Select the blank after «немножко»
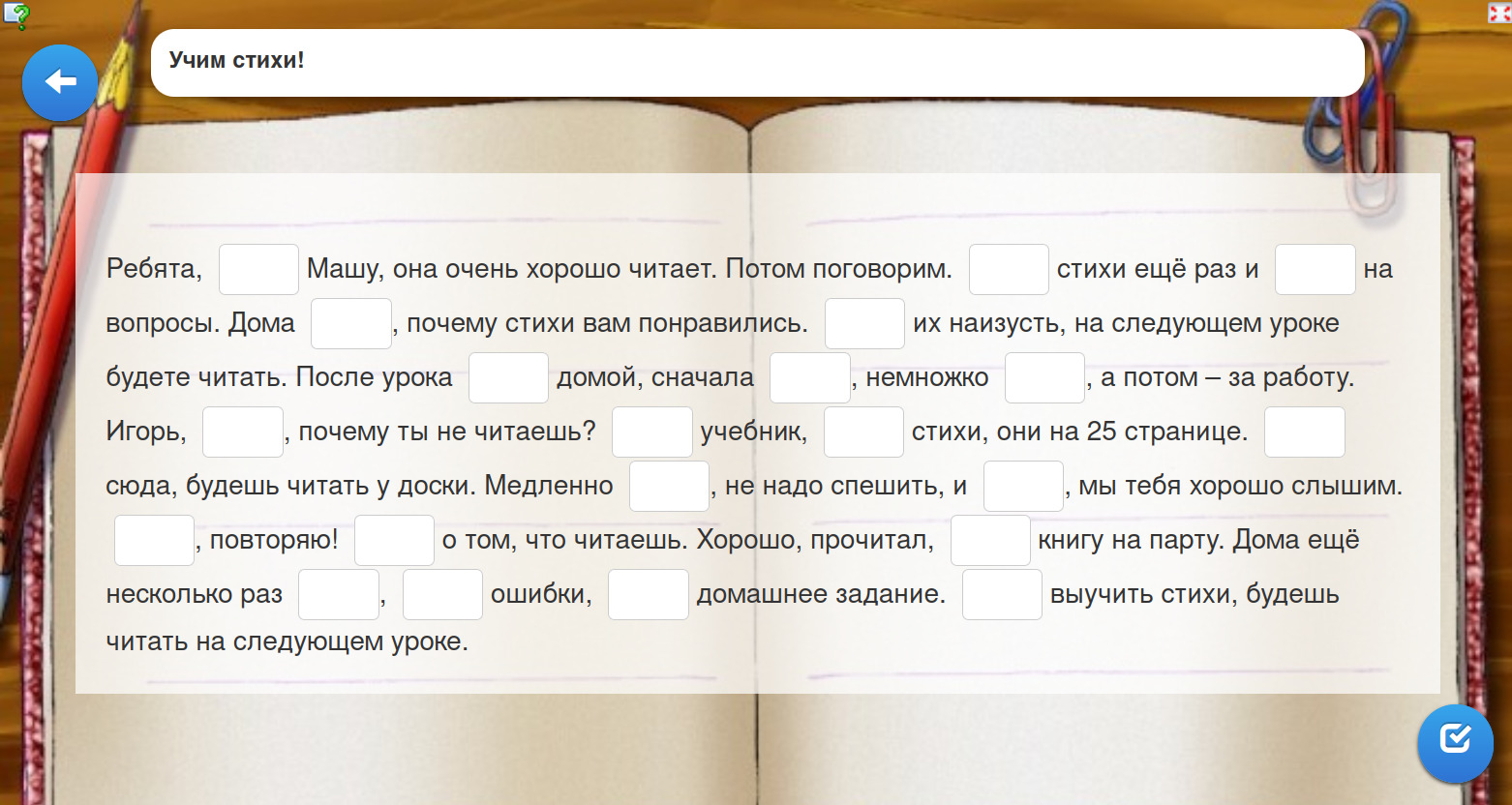1512x805 pixels. coord(1044,377)
